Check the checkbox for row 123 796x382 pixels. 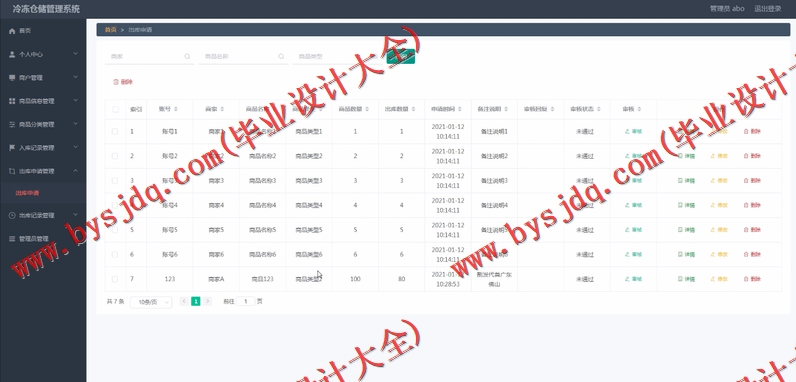tap(115, 279)
